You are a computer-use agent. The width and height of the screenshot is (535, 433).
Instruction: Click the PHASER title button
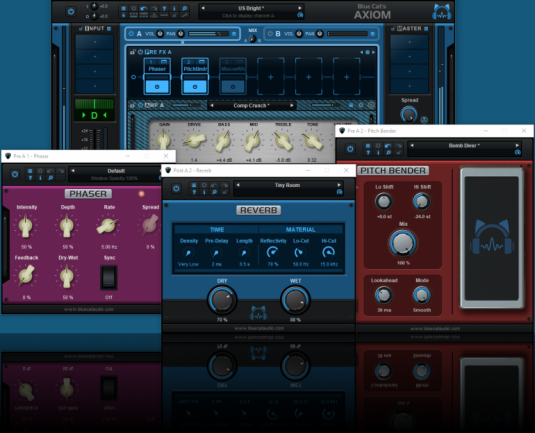(88, 194)
